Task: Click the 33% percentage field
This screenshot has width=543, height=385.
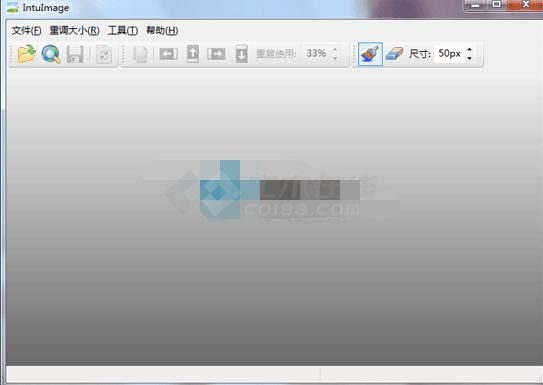Action: click(x=316, y=54)
